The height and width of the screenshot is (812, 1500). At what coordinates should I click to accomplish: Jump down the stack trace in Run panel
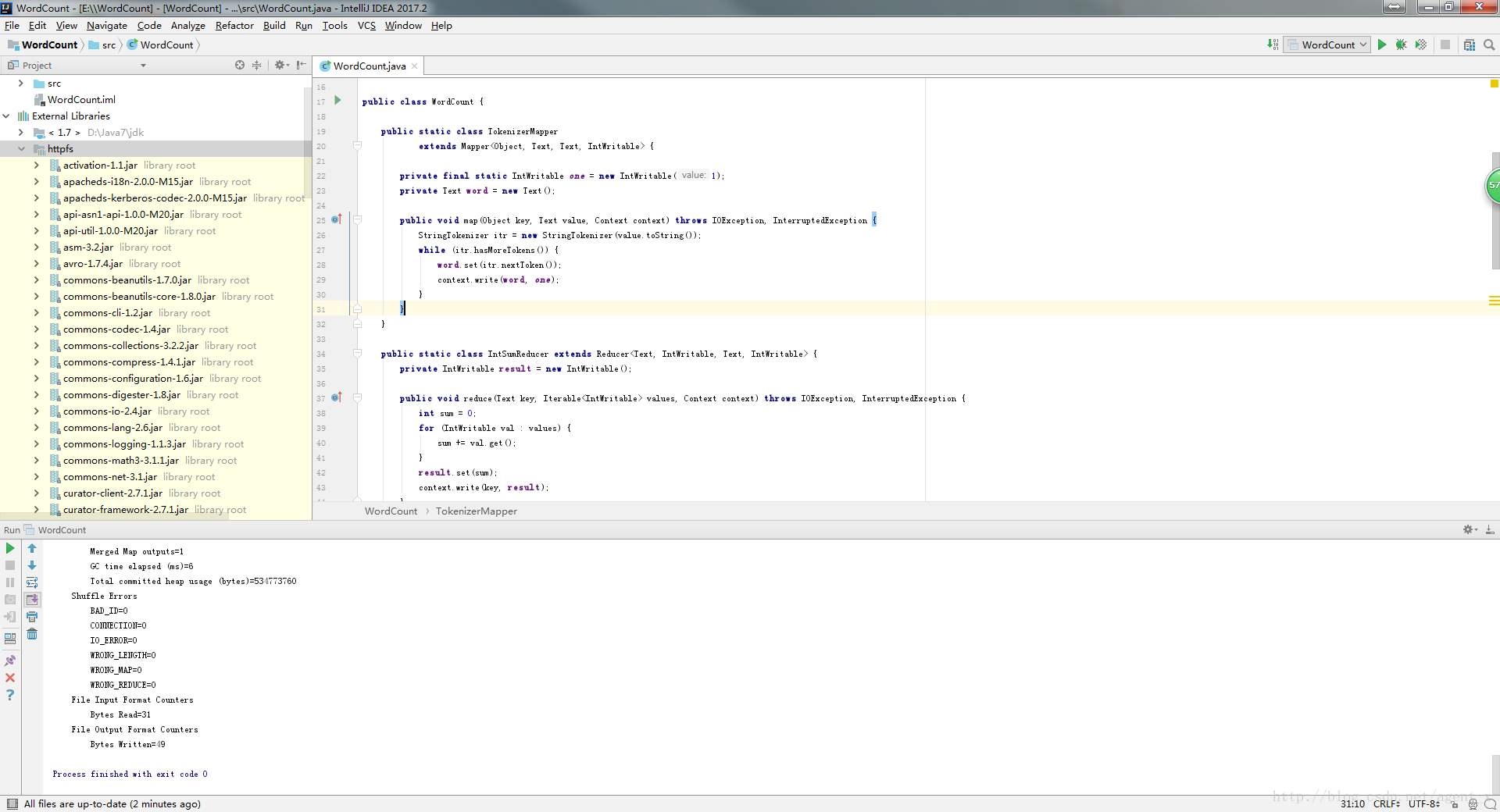(32, 565)
